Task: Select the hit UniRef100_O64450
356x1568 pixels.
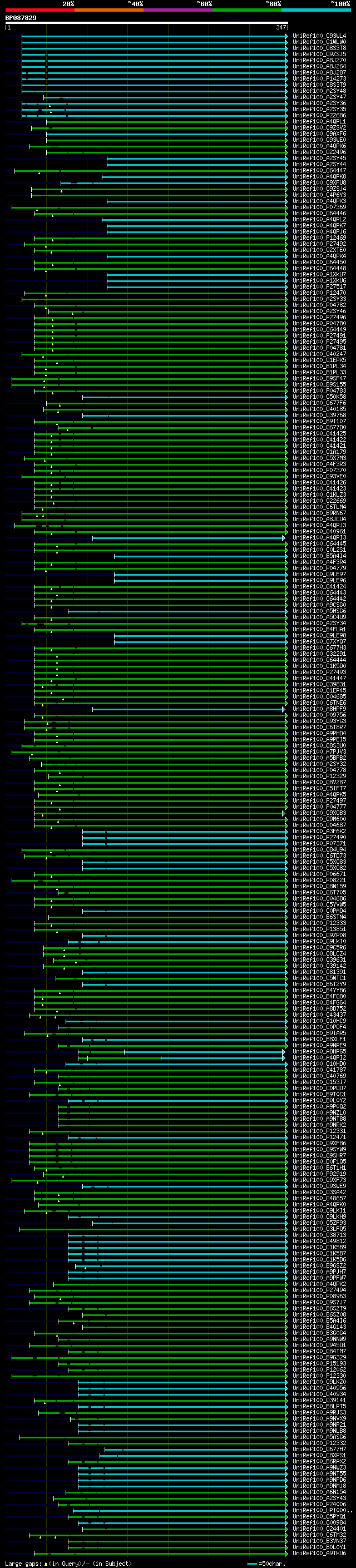Action: click(x=319, y=263)
